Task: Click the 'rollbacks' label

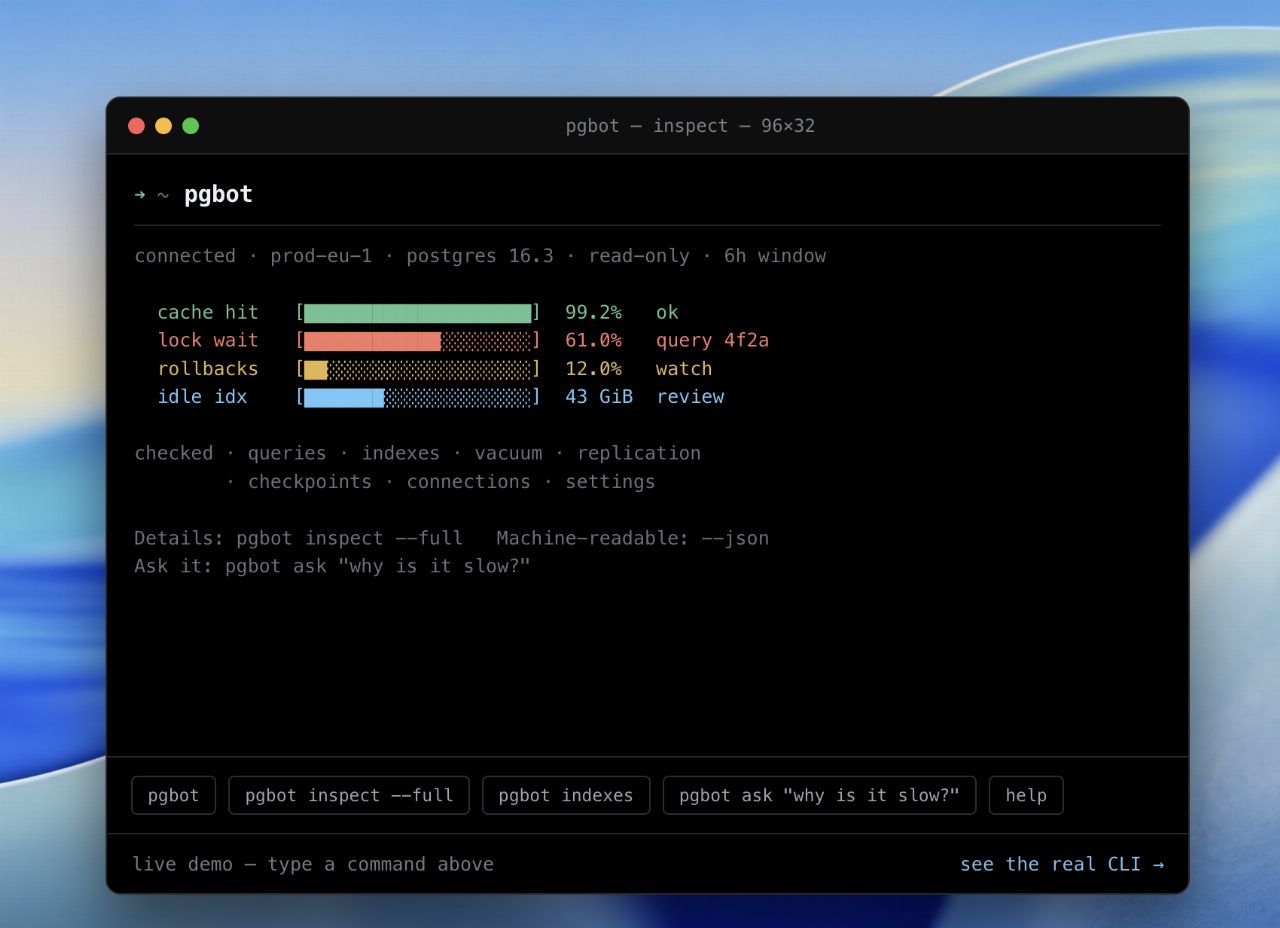Action: click(x=208, y=368)
